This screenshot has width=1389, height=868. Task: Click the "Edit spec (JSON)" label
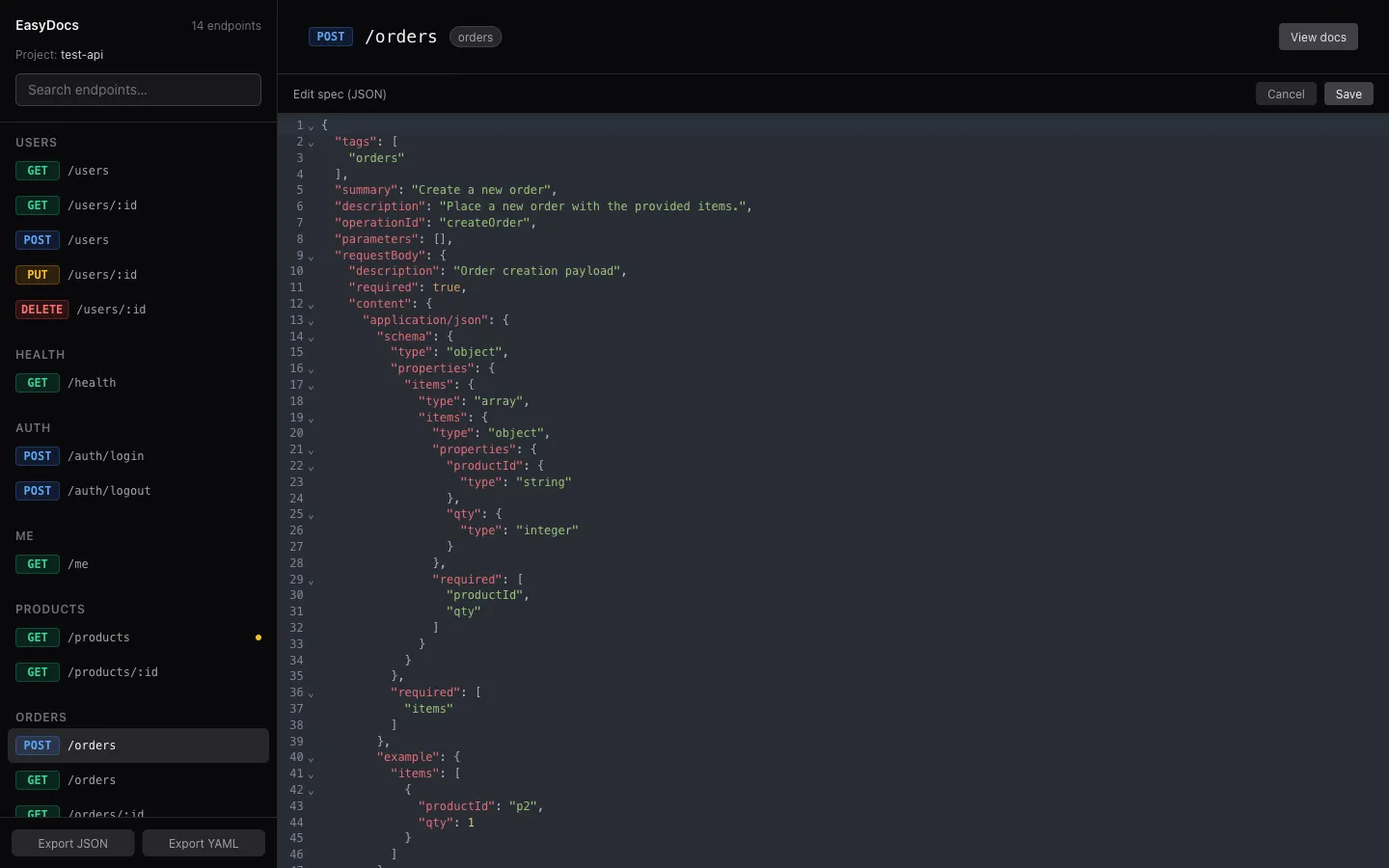(340, 94)
